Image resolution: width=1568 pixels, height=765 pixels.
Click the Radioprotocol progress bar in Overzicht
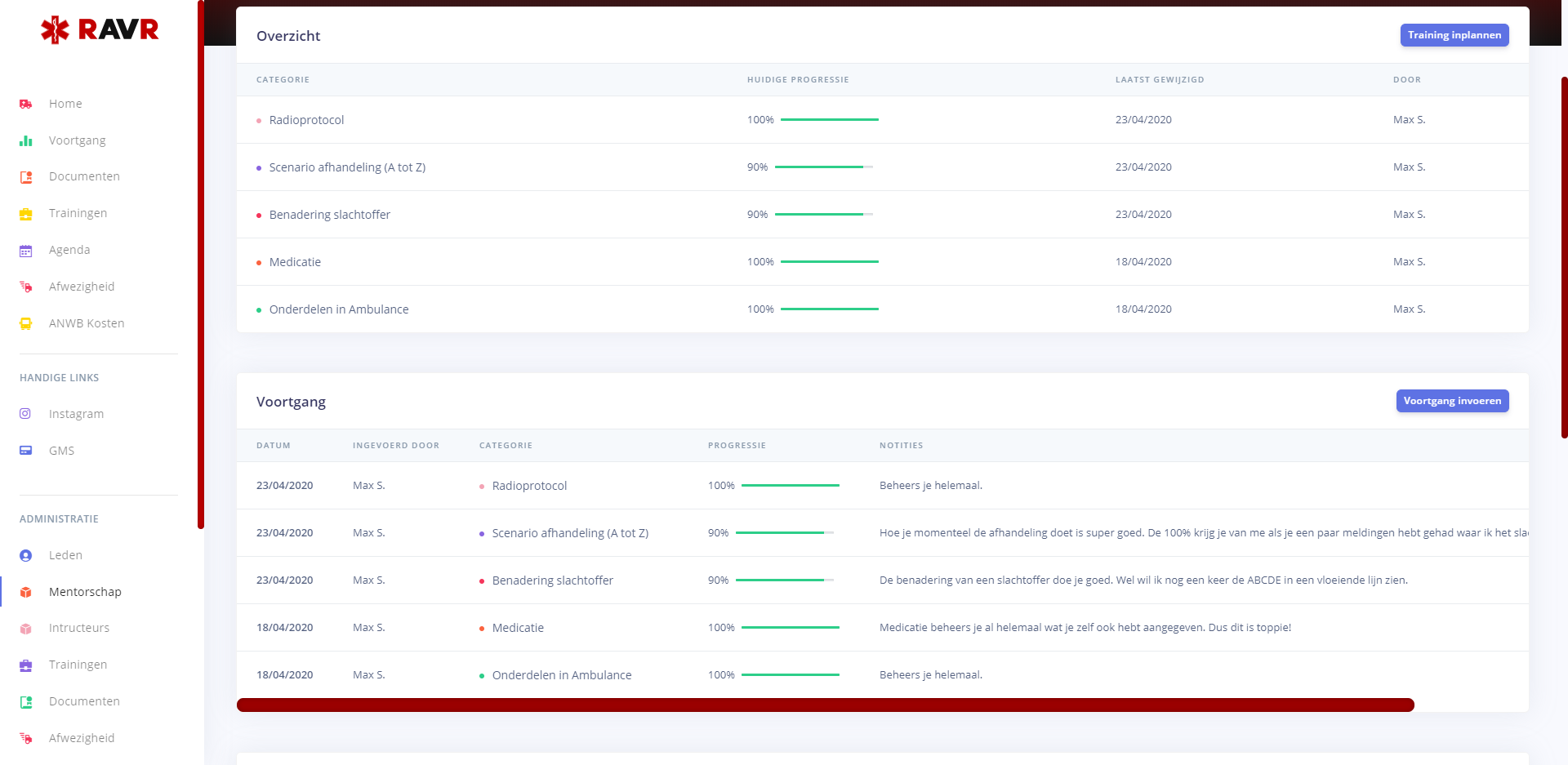tap(829, 120)
